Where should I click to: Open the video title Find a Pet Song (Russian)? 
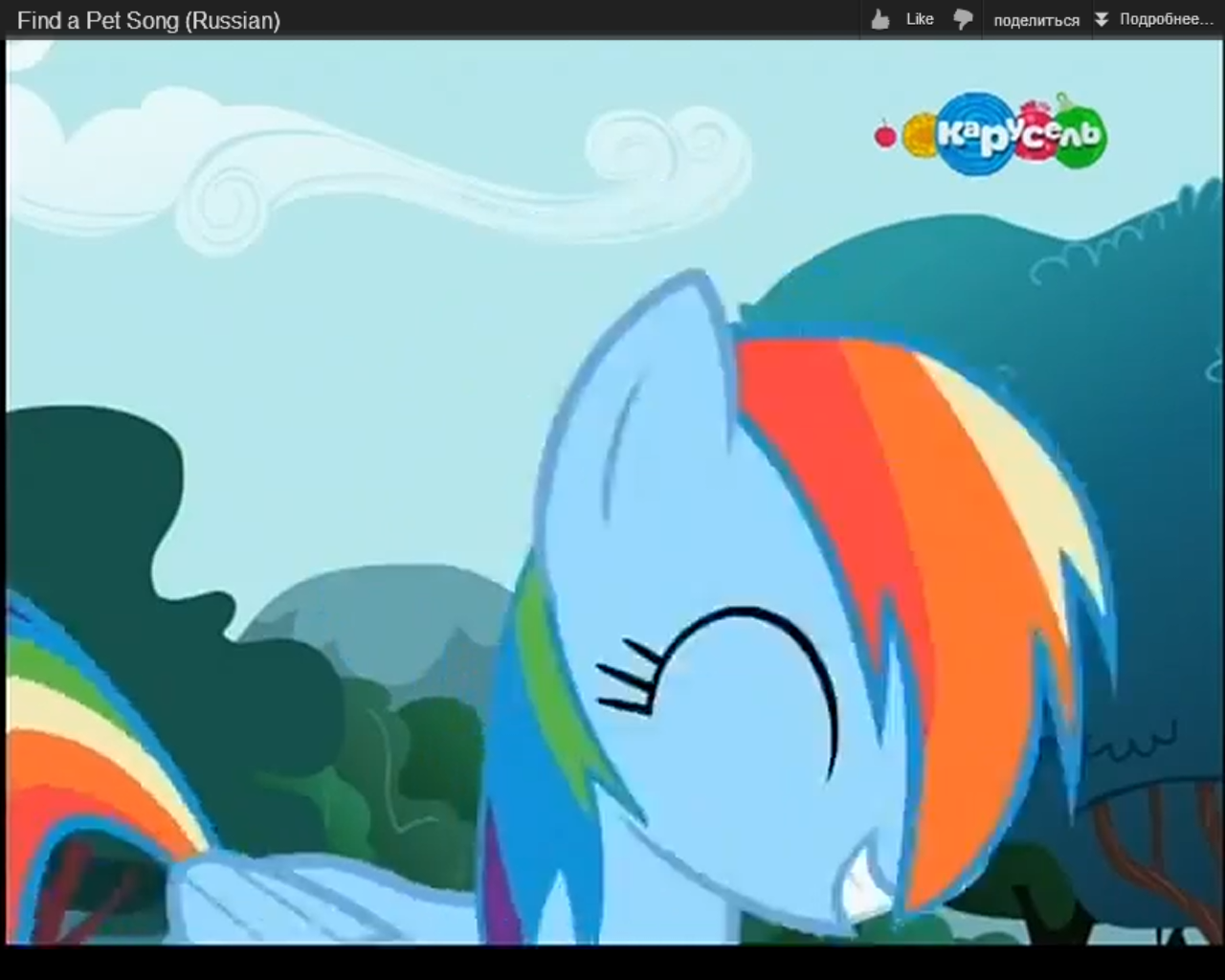[x=148, y=20]
